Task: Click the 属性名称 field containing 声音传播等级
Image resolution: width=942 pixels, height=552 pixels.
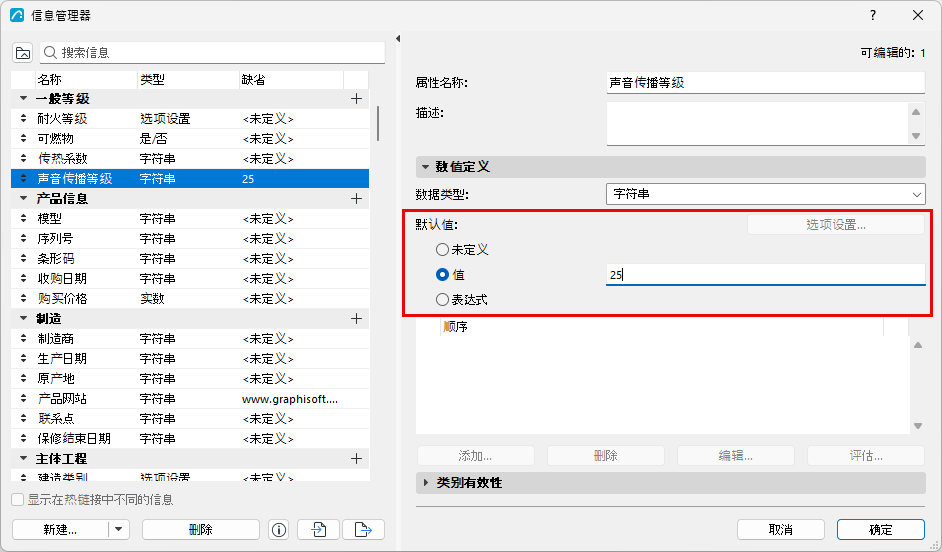Action: [x=765, y=83]
